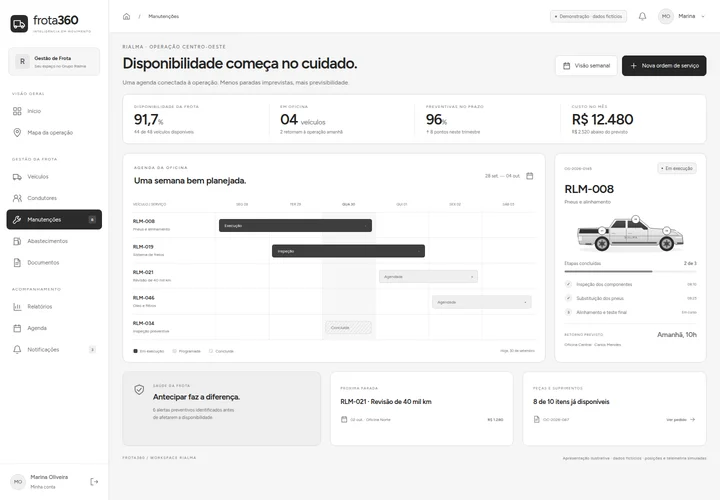Open the calendar date picker for 28 set – 04 out
720x500 pixels.
(529, 176)
